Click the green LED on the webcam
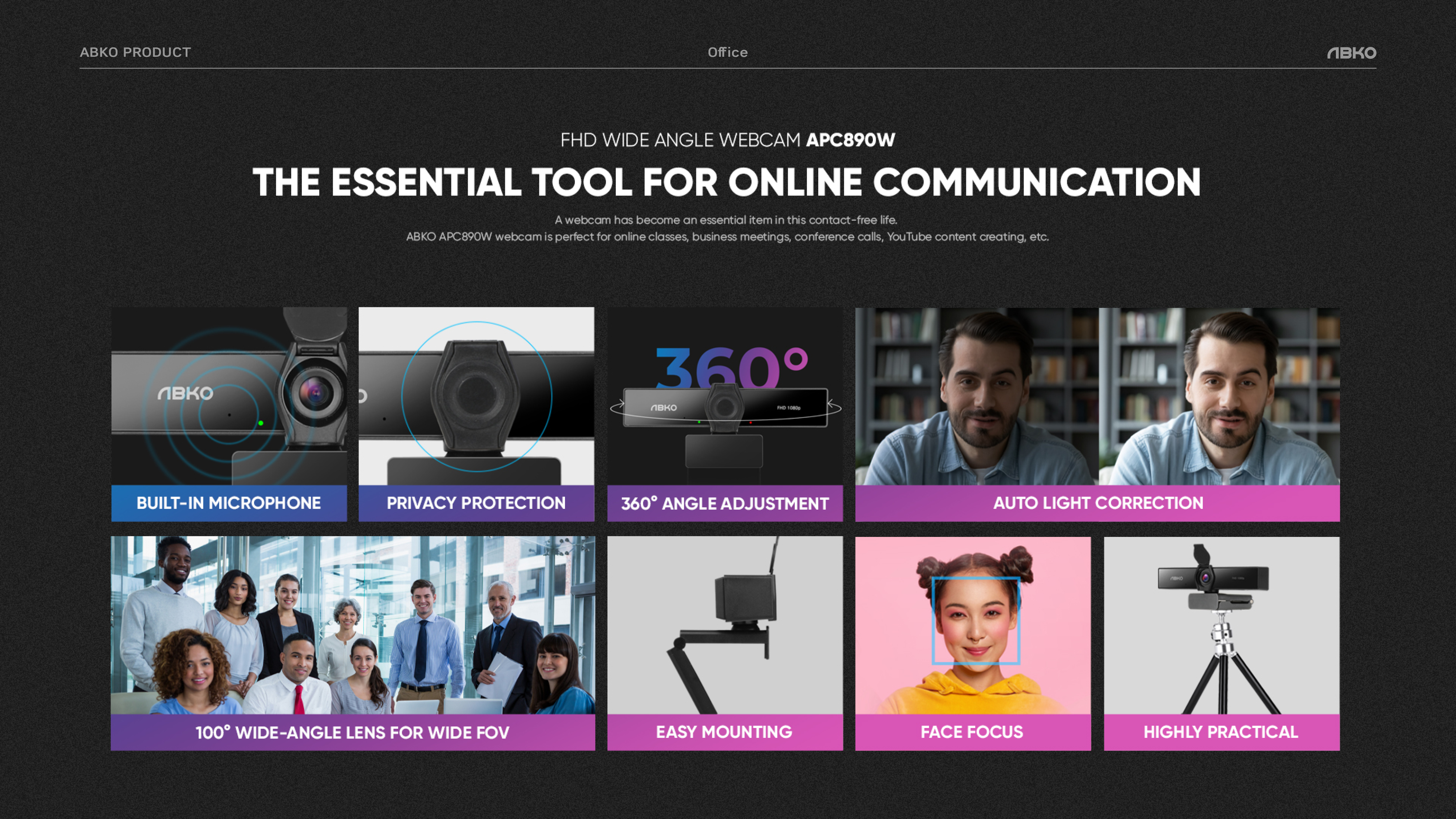 click(261, 423)
